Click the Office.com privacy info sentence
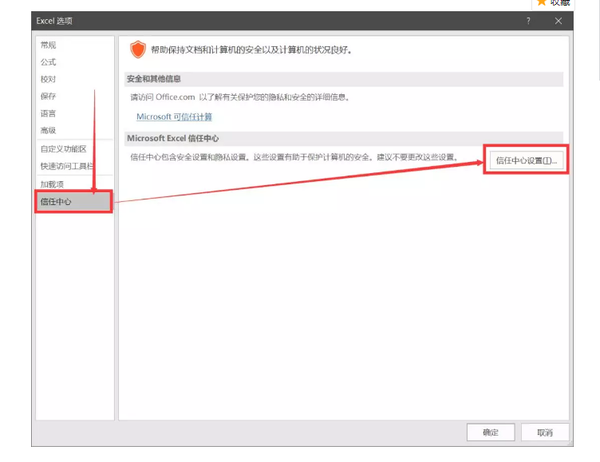The image size is (600, 462). pyautogui.click(x=240, y=97)
